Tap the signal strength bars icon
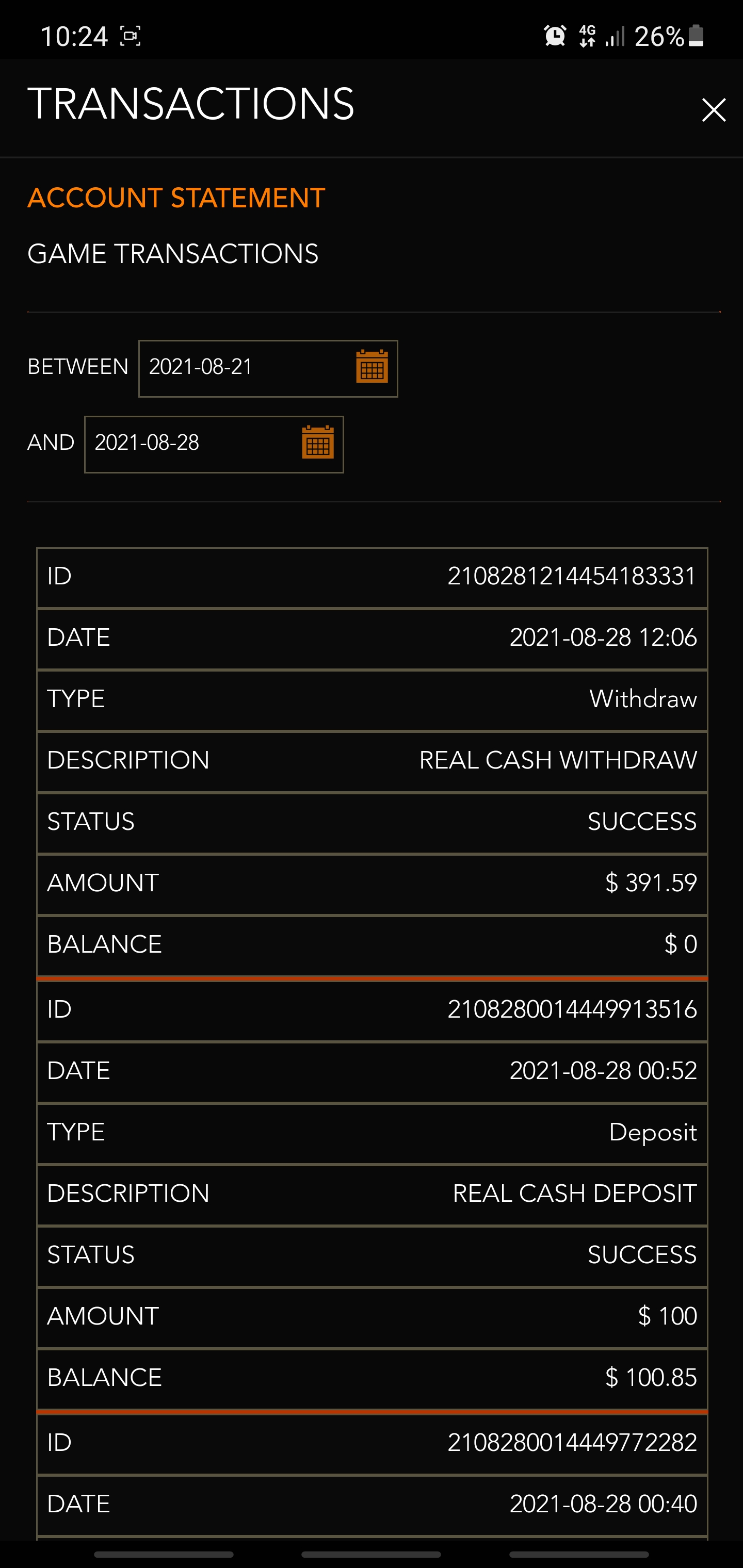The height and width of the screenshot is (1568, 743). pos(615,37)
